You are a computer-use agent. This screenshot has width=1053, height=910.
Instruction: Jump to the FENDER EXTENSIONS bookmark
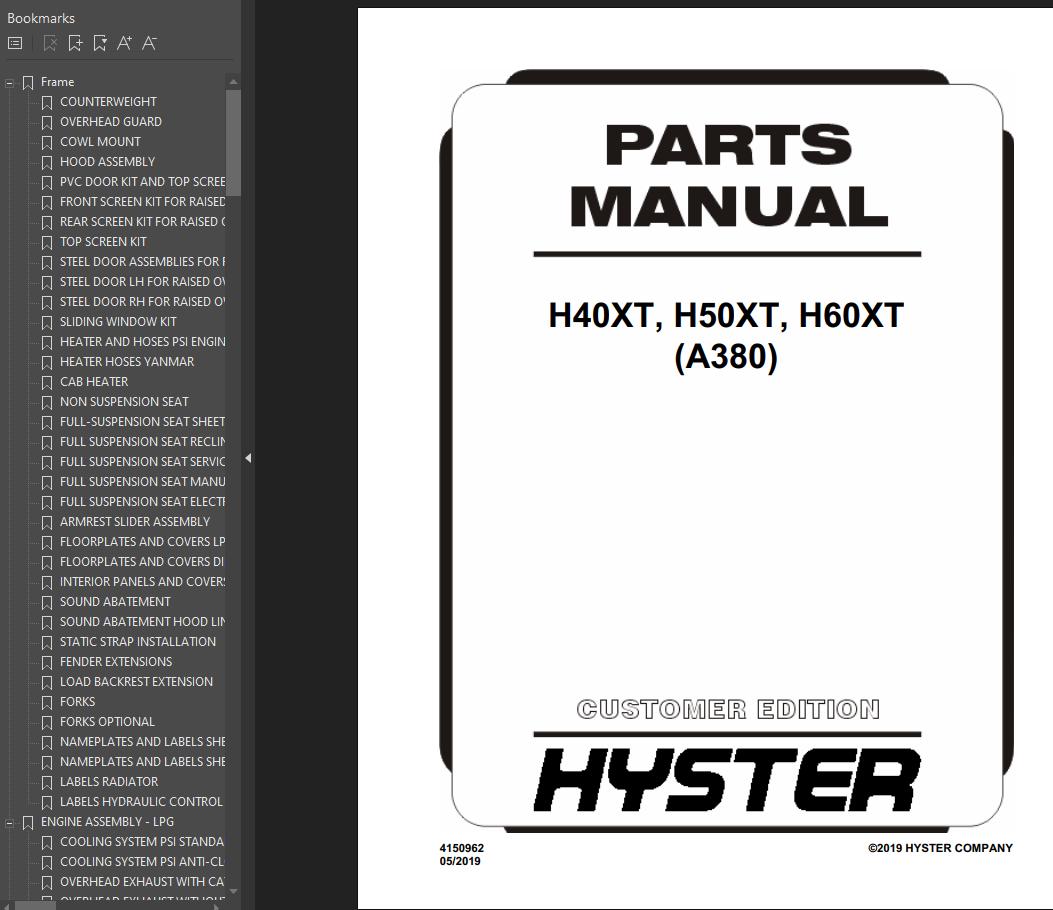(116, 662)
